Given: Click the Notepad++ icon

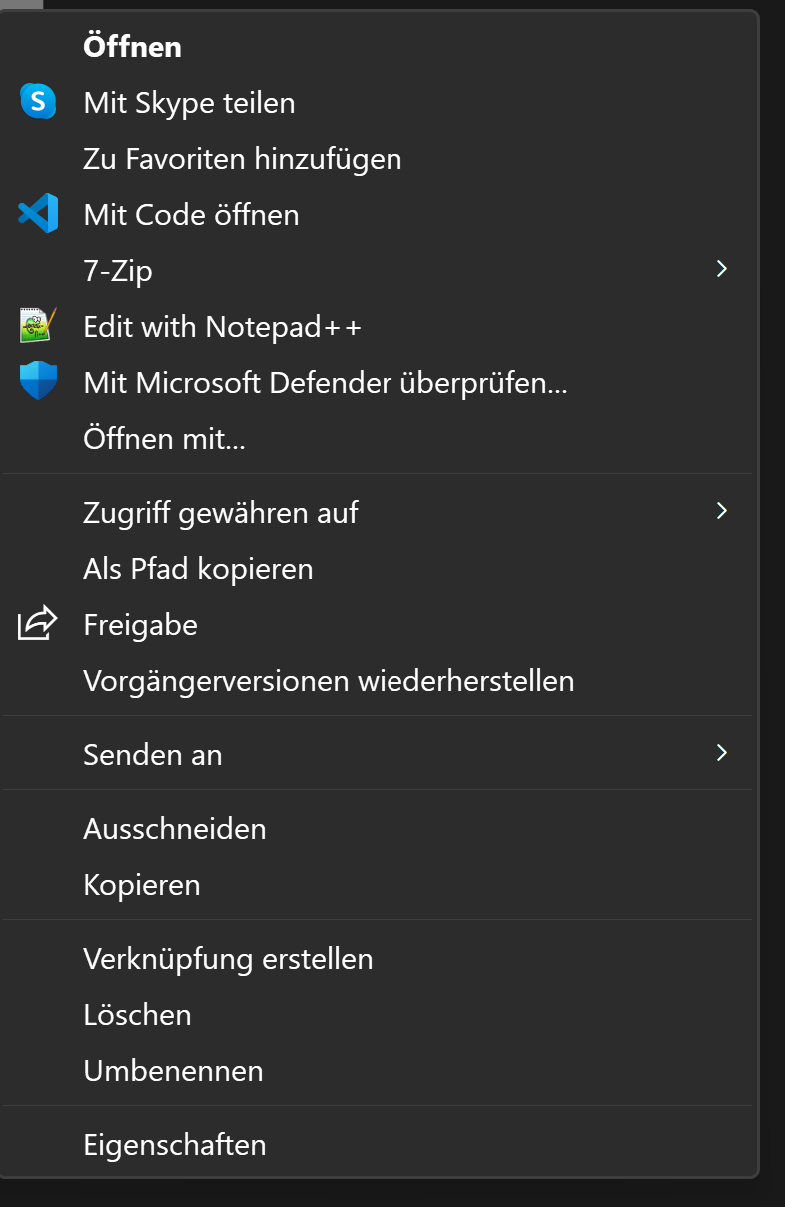Looking at the screenshot, I should 37,326.
